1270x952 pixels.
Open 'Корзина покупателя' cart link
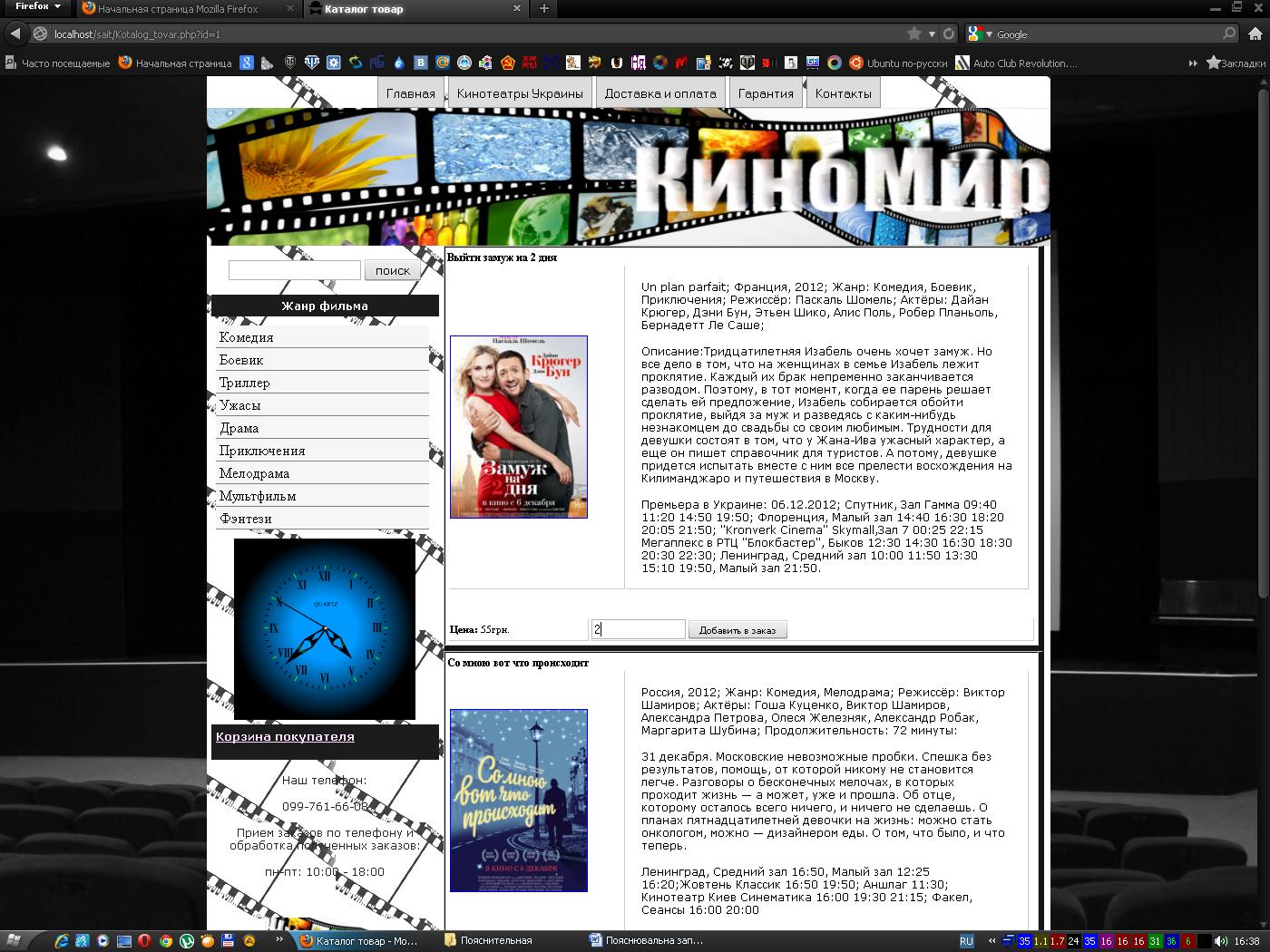(x=285, y=736)
